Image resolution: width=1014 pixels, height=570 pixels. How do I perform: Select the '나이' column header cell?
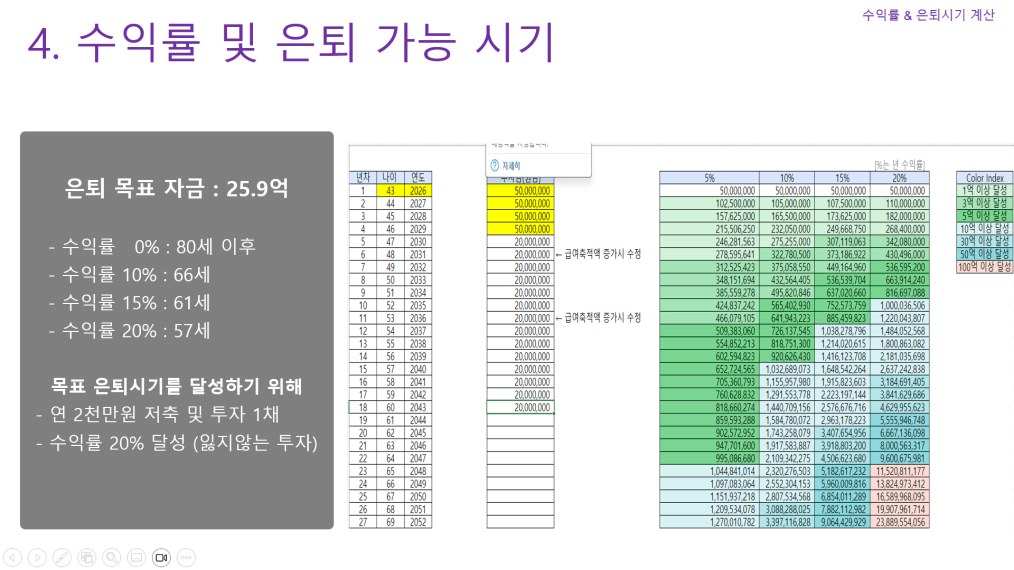click(x=390, y=177)
